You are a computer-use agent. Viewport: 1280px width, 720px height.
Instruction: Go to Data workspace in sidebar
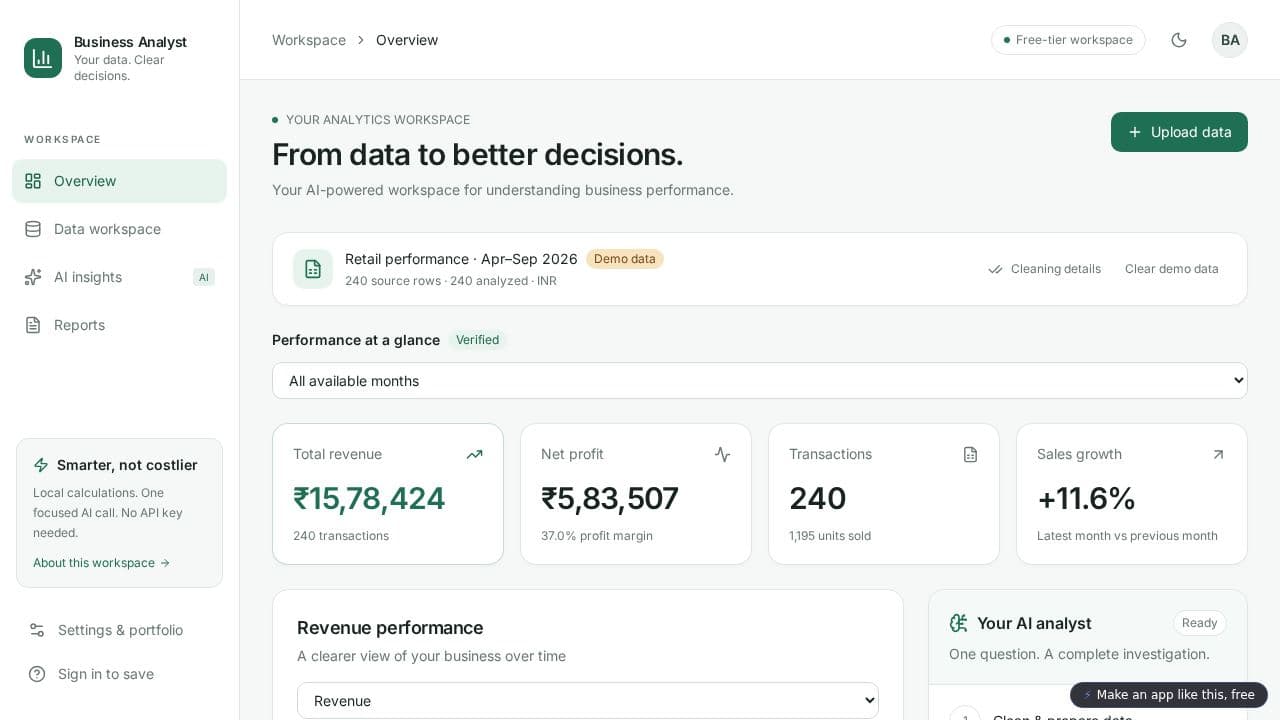coord(119,229)
